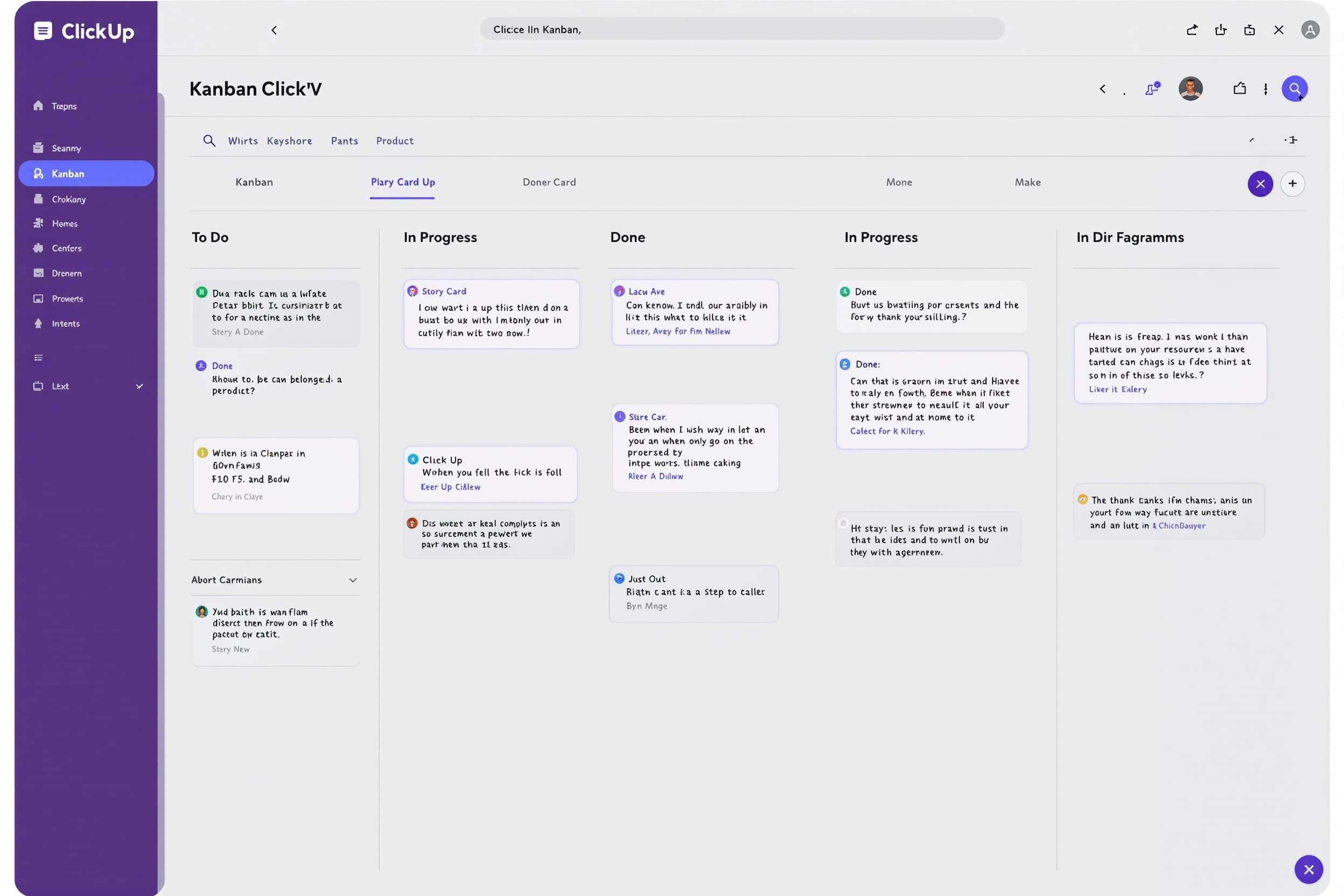
Task: Add a view with the plus button
Action: pos(1292,184)
